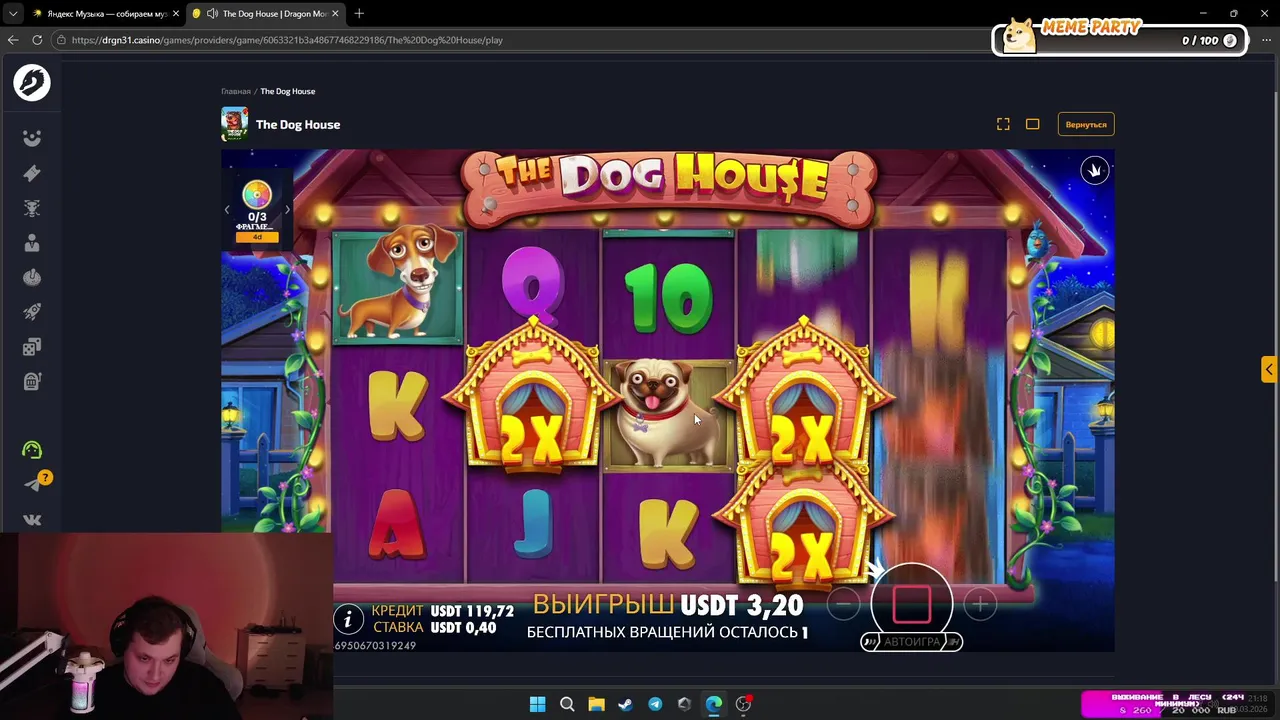Go back in the browser

tap(13, 40)
